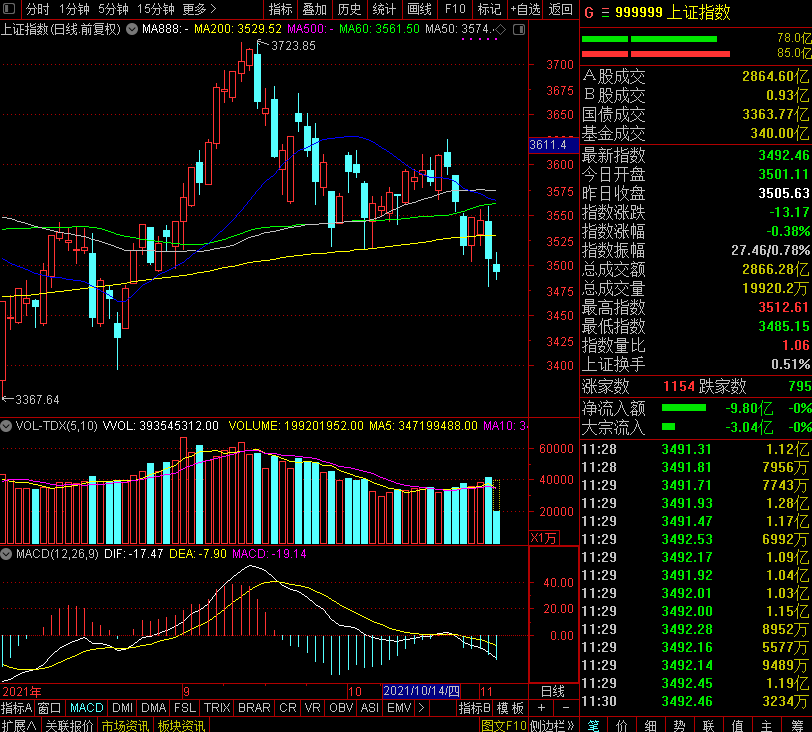Zoom out chart with − button
The height and width of the screenshot is (732, 812).
pos(566,708)
